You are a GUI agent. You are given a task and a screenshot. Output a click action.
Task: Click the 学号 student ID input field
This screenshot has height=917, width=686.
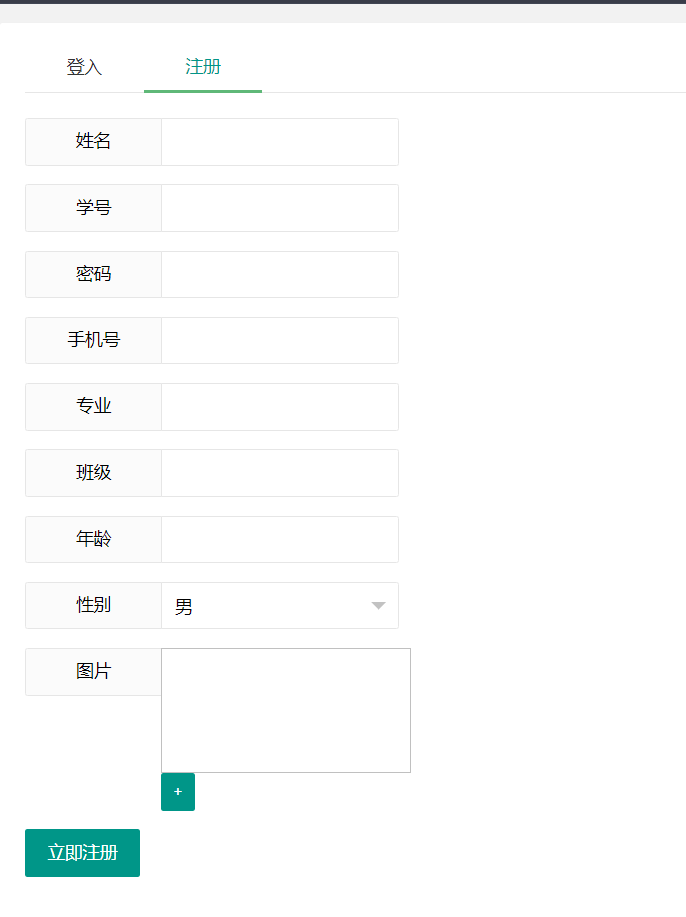click(279, 207)
